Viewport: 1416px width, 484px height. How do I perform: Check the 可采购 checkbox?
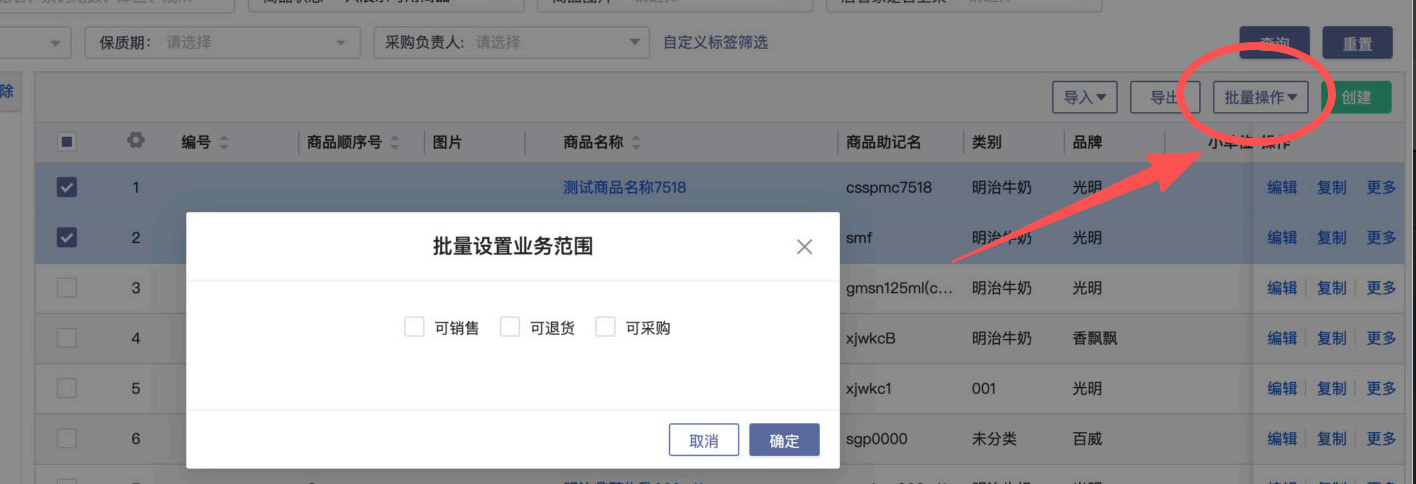coord(605,327)
